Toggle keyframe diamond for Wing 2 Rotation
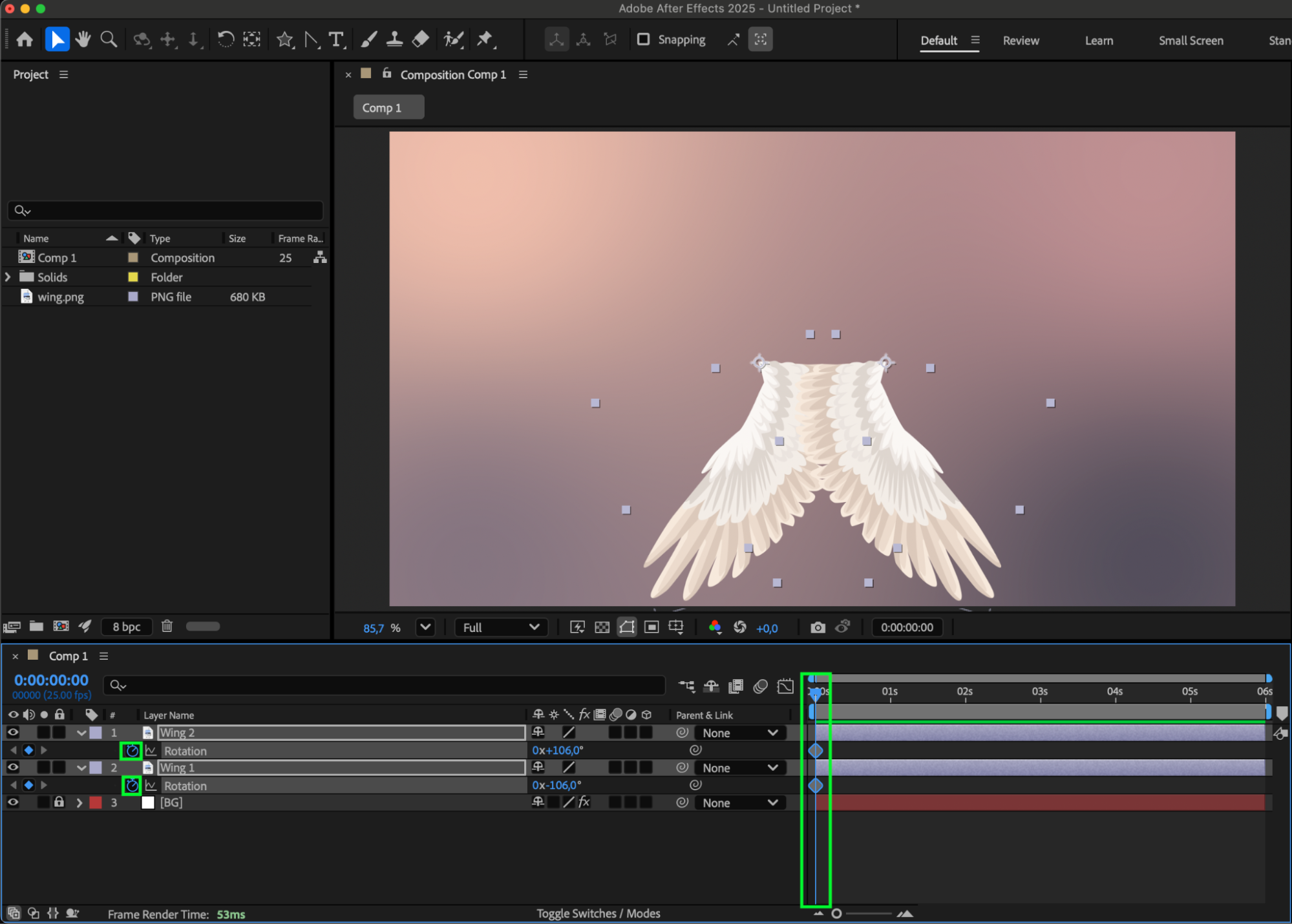The height and width of the screenshot is (924, 1292). click(28, 751)
